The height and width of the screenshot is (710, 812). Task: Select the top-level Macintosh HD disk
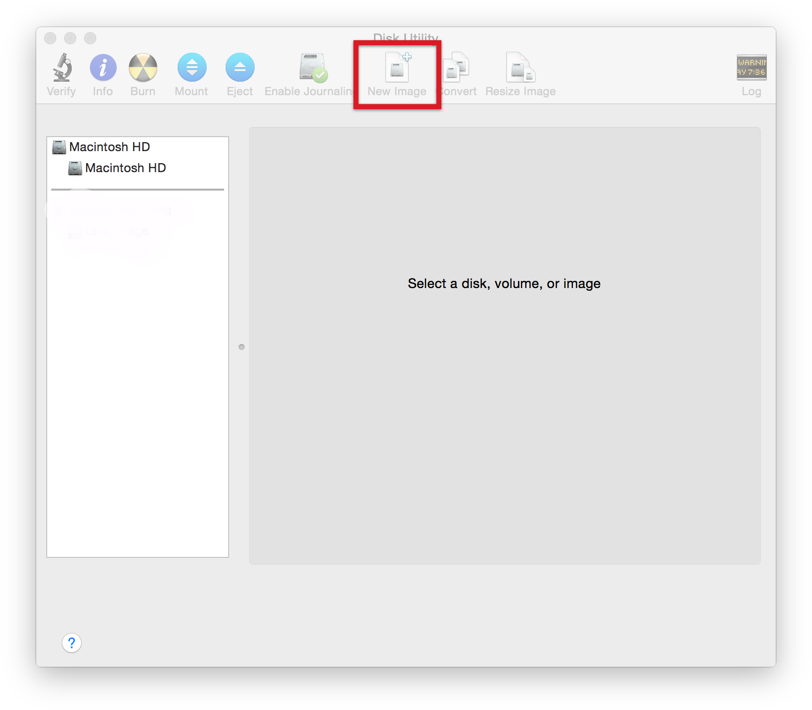tap(108, 147)
